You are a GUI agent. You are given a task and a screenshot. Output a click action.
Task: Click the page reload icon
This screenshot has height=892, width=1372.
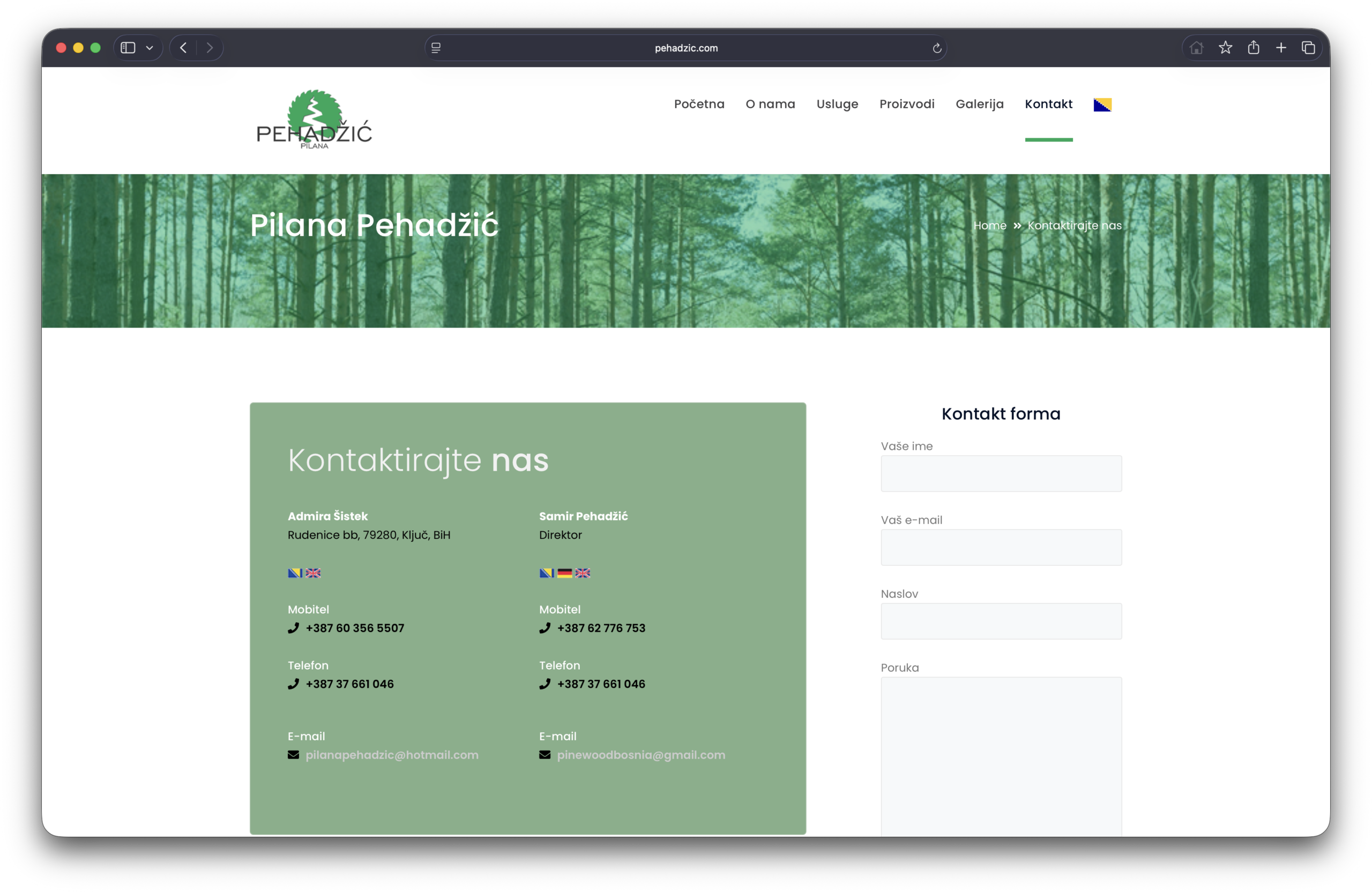937,48
